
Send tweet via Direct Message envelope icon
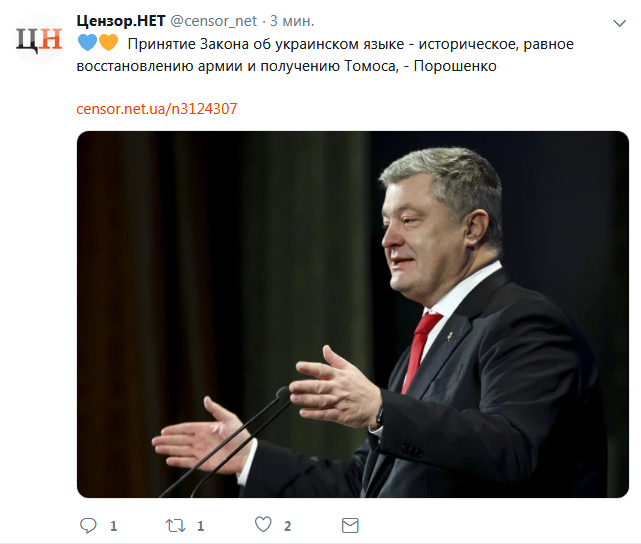coord(350,526)
